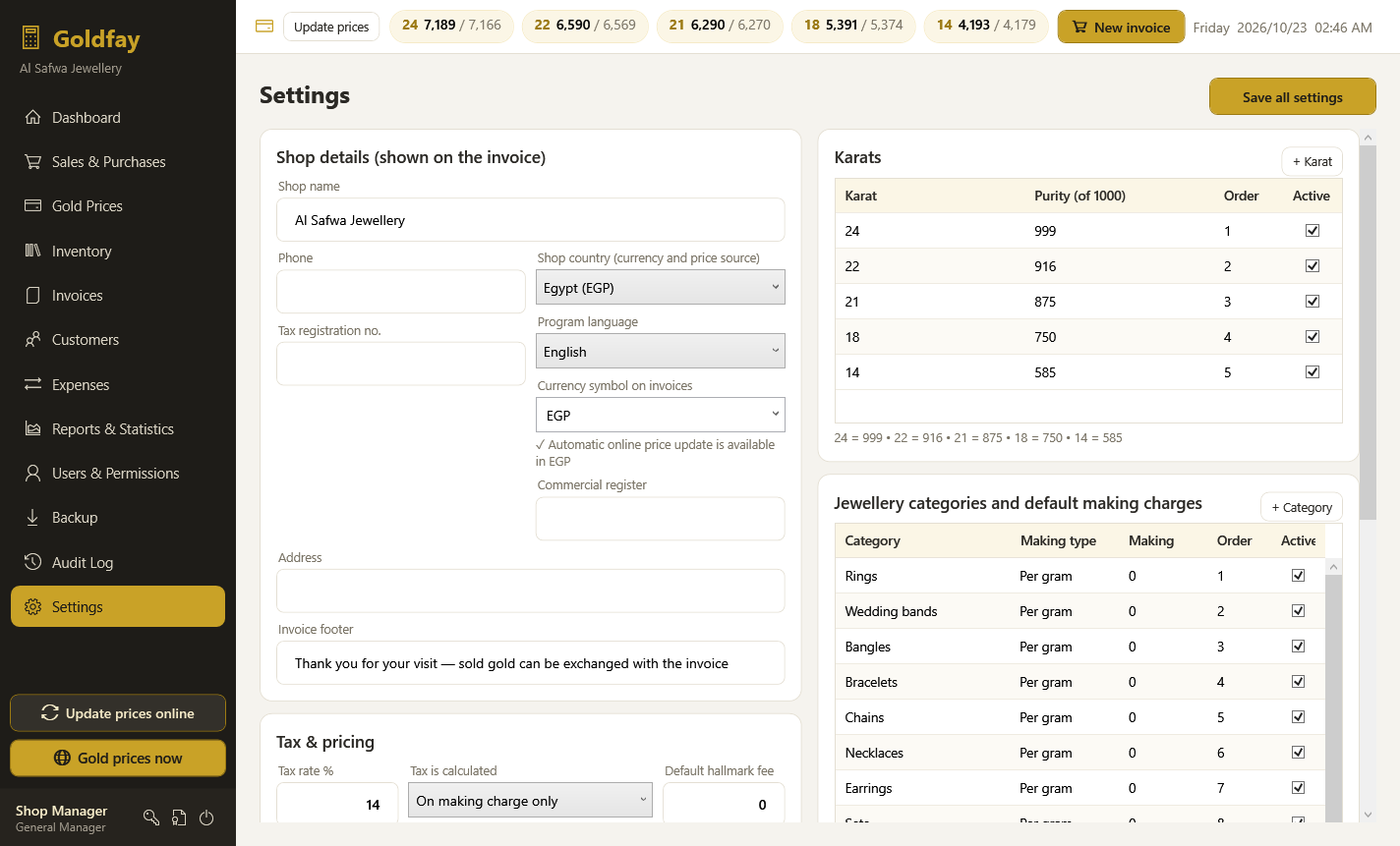Select the Settings menu item
This screenshot has height=846, width=1400.
point(118,607)
